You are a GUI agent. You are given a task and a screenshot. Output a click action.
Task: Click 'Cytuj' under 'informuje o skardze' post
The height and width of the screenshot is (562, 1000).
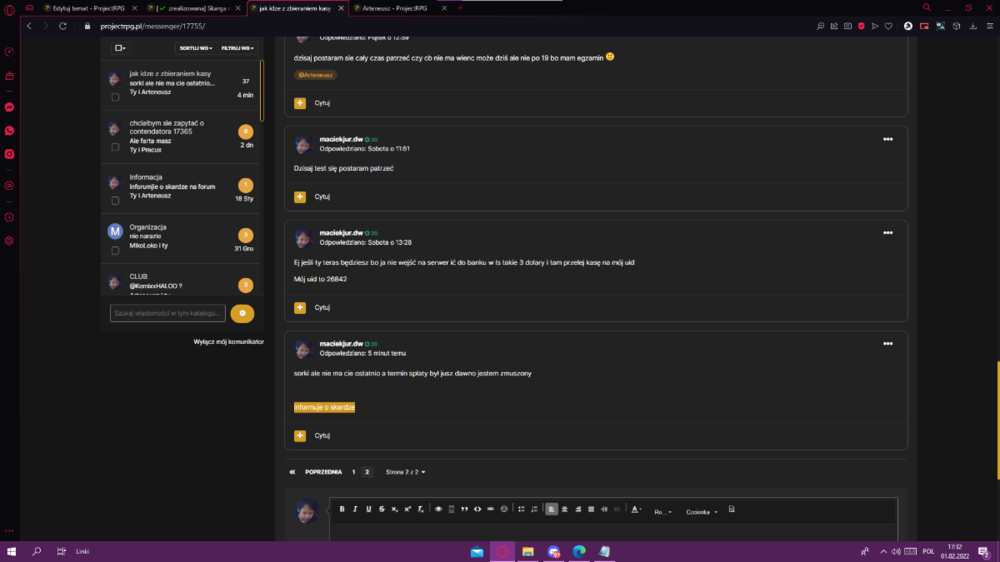pyautogui.click(x=322, y=436)
